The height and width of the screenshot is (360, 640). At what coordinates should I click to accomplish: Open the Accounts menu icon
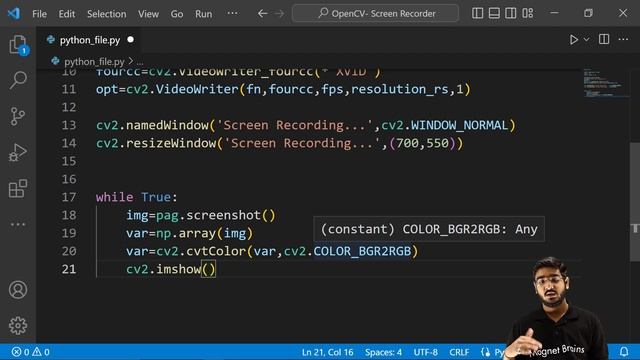(18, 290)
